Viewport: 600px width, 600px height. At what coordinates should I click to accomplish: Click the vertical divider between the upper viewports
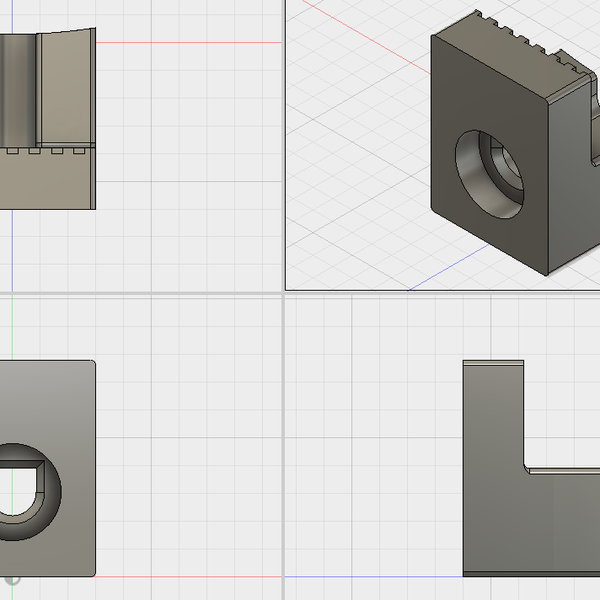(x=285, y=150)
